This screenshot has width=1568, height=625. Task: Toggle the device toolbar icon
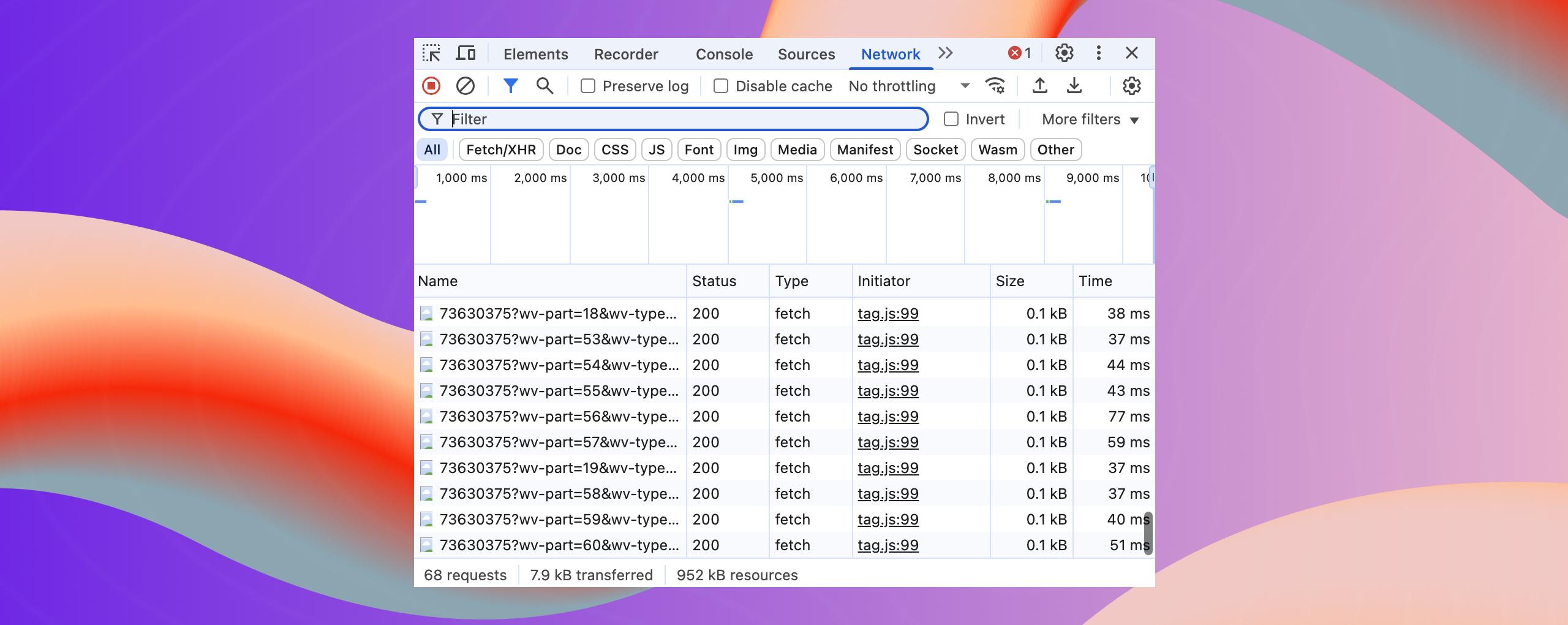pyautogui.click(x=466, y=54)
